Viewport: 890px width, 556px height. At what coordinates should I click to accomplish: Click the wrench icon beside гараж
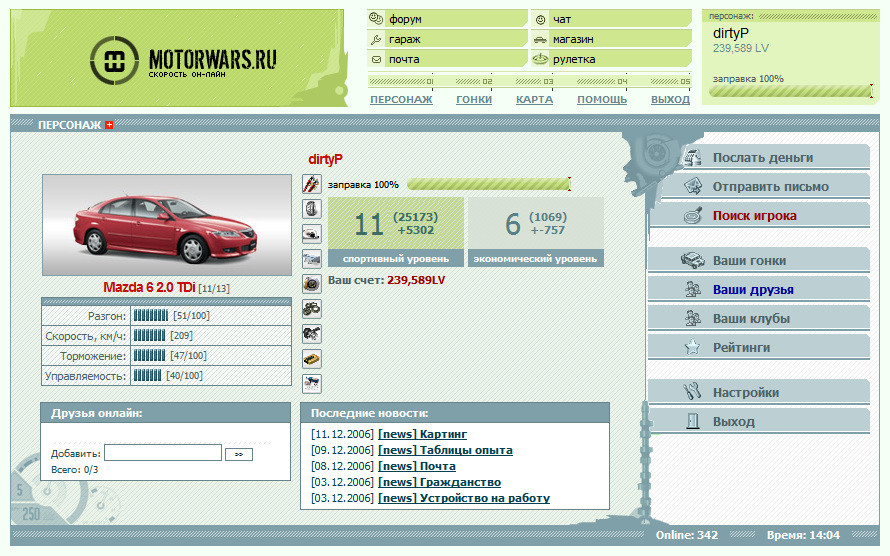(x=376, y=39)
